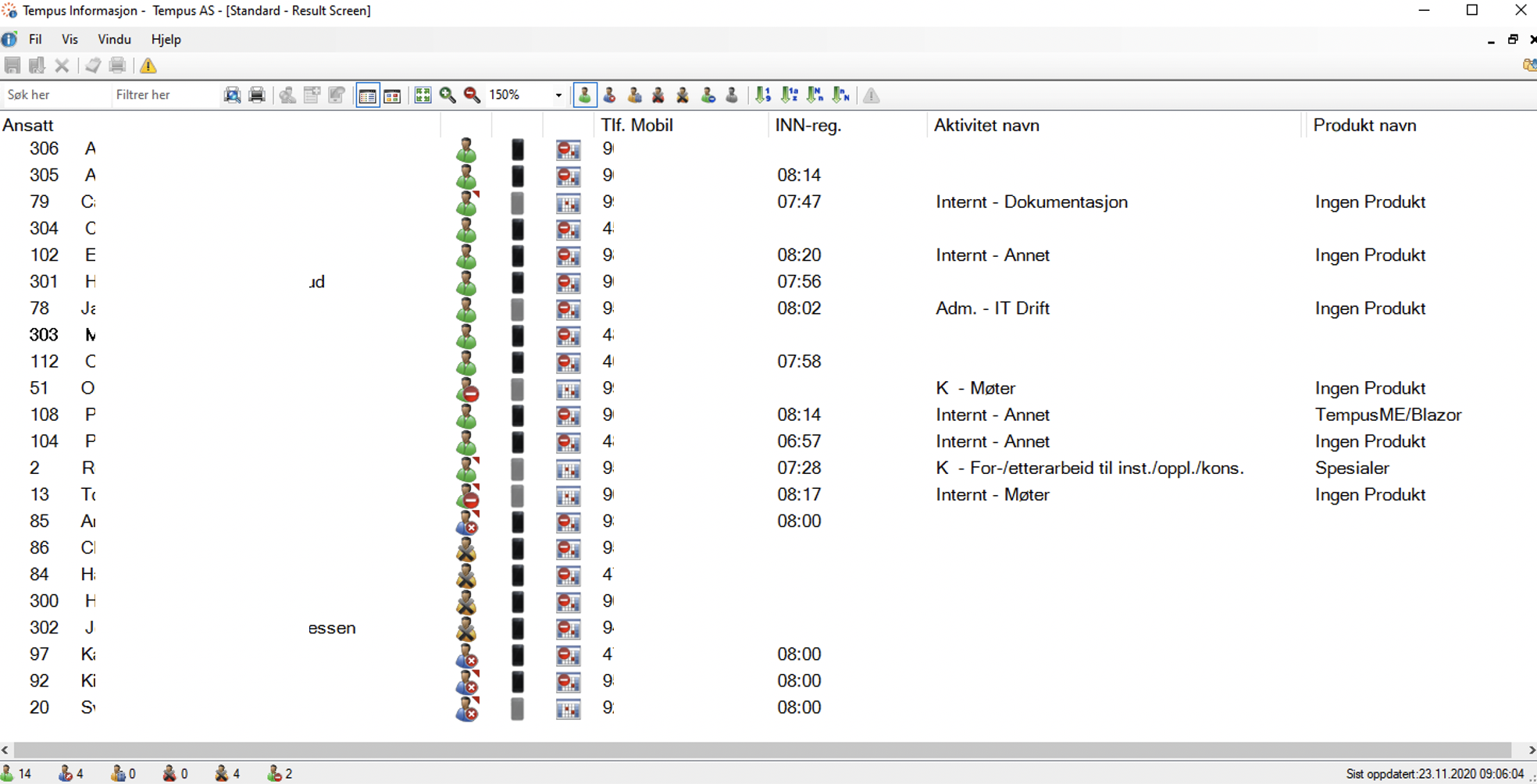The width and height of the screenshot is (1537, 784).
Task: Click the zoom out magnifier icon
Action: [472, 95]
